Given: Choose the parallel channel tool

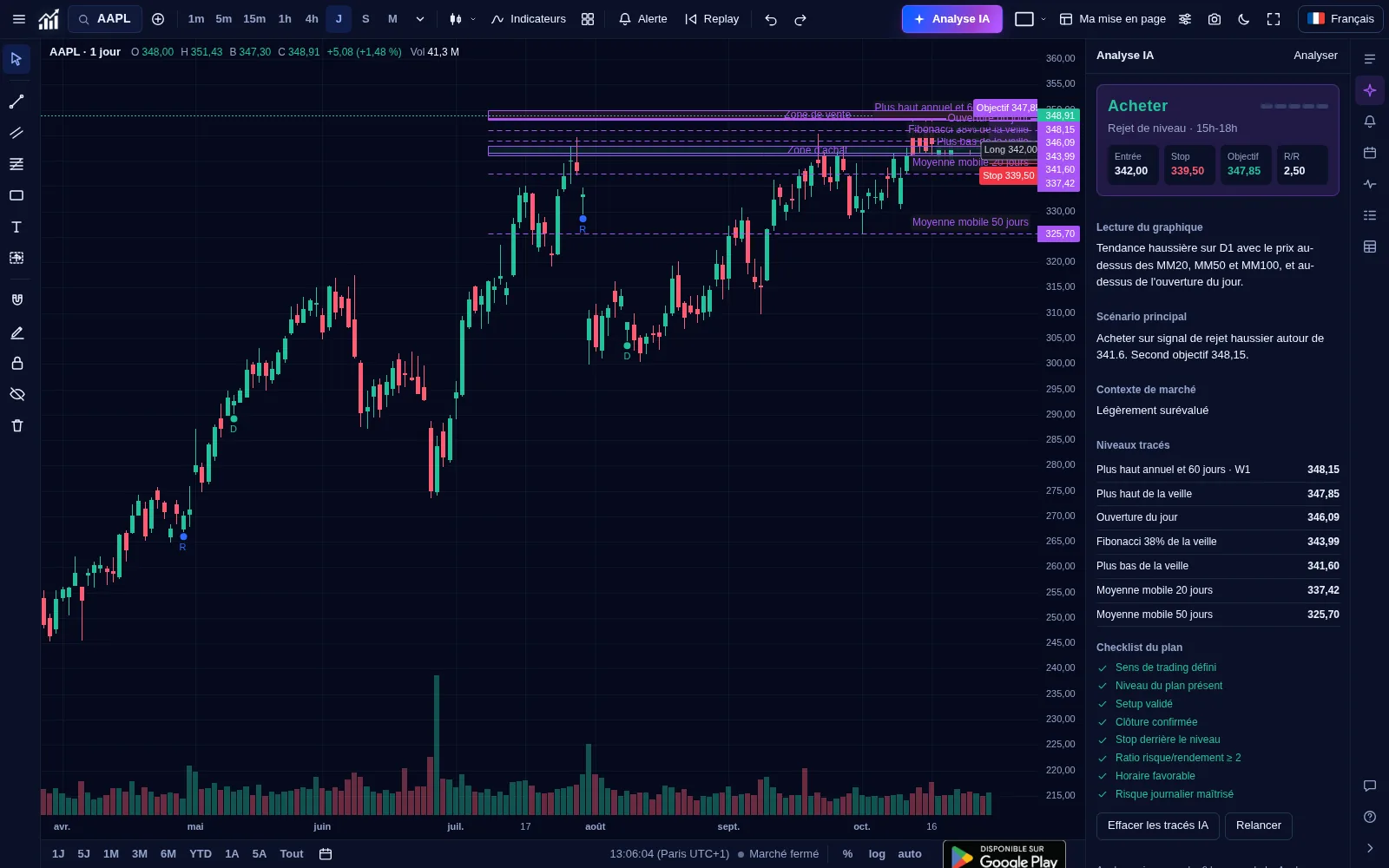Looking at the screenshot, I should [16, 133].
